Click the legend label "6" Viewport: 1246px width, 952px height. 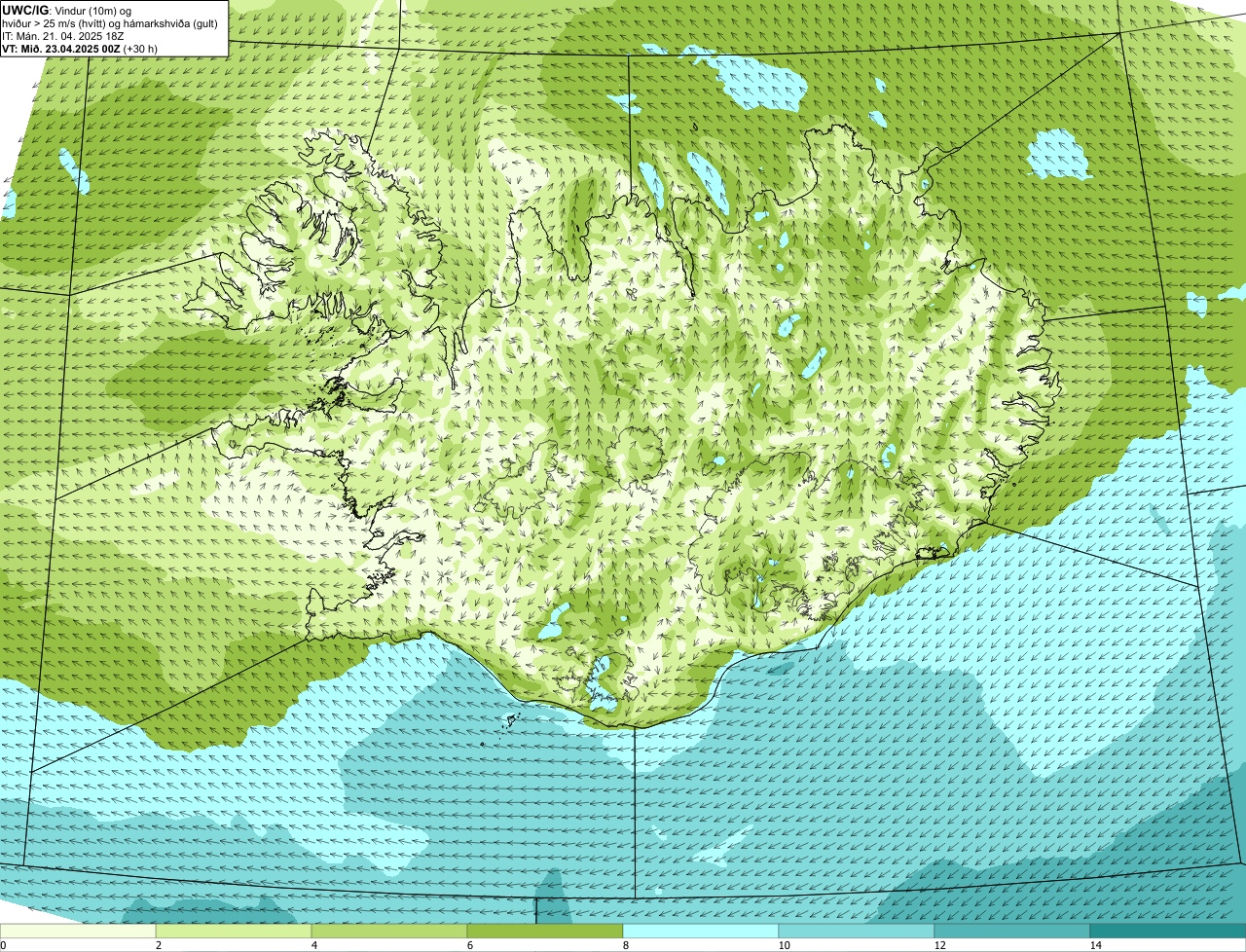(x=469, y=945)
